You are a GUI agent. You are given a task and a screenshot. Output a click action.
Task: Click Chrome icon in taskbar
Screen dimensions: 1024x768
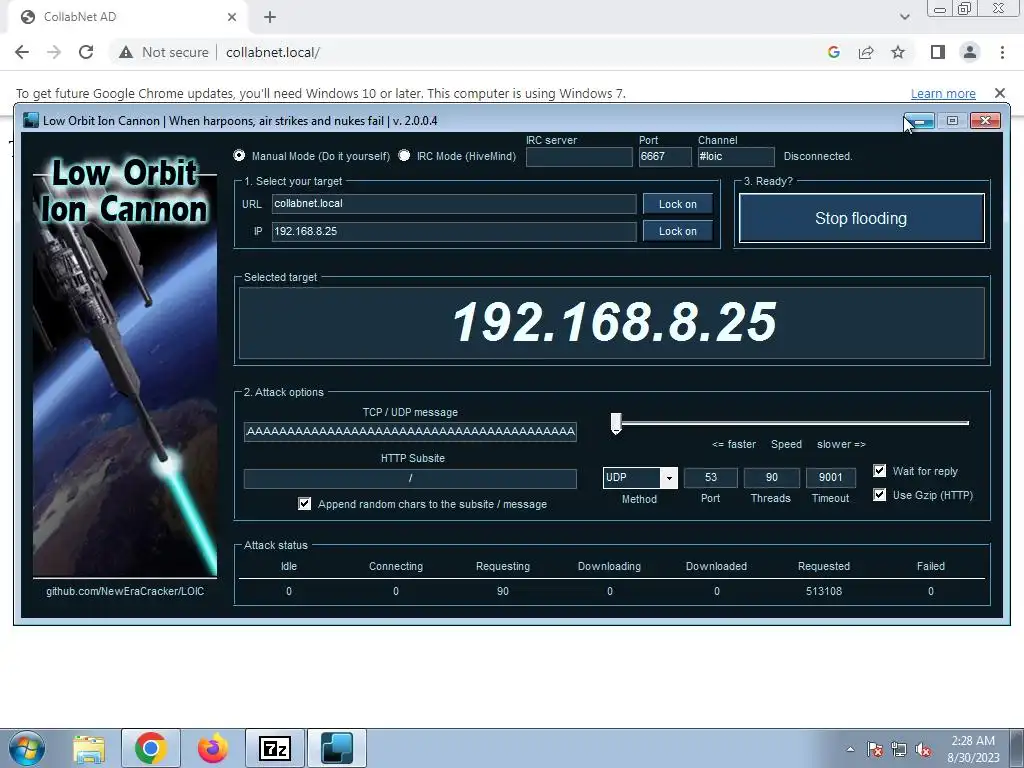tap(151, 748)
